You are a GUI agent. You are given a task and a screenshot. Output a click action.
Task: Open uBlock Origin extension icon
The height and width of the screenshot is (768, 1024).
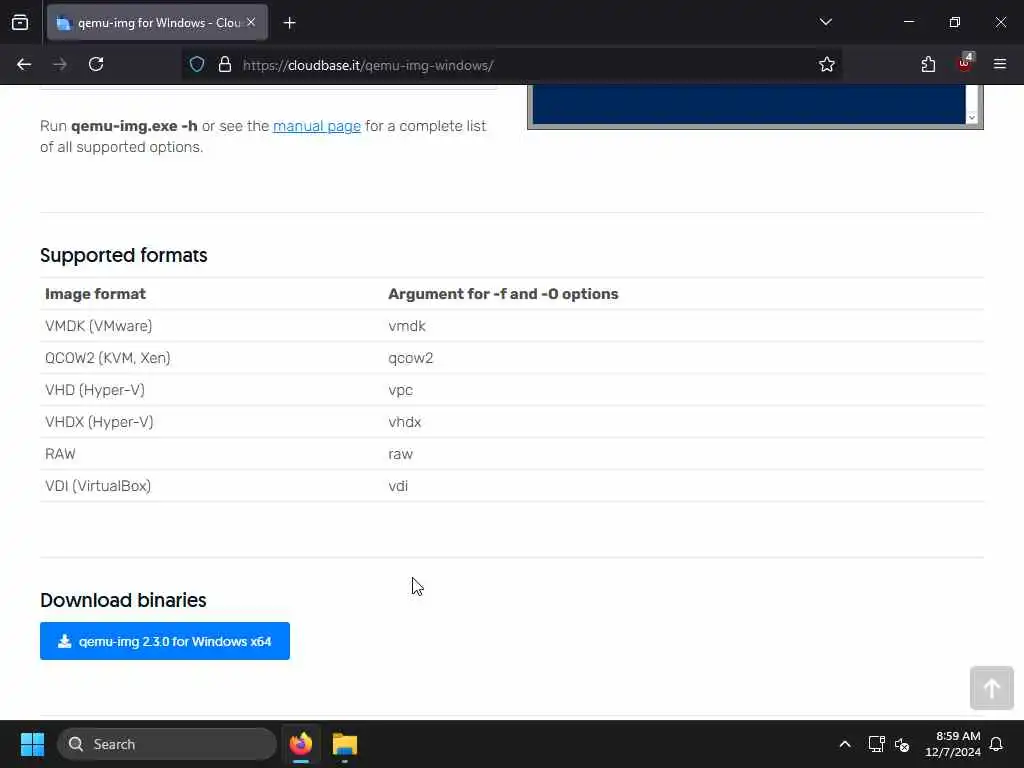tap(965, 63)
